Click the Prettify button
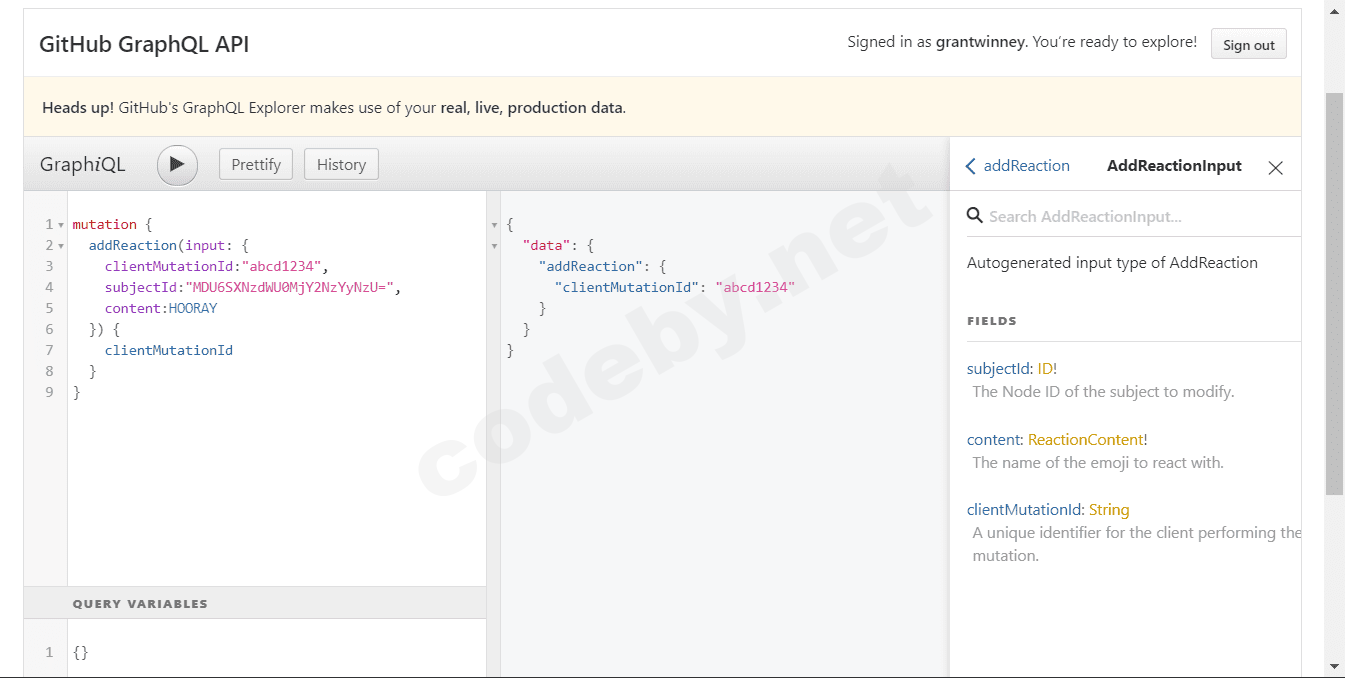 click(256, 165)
